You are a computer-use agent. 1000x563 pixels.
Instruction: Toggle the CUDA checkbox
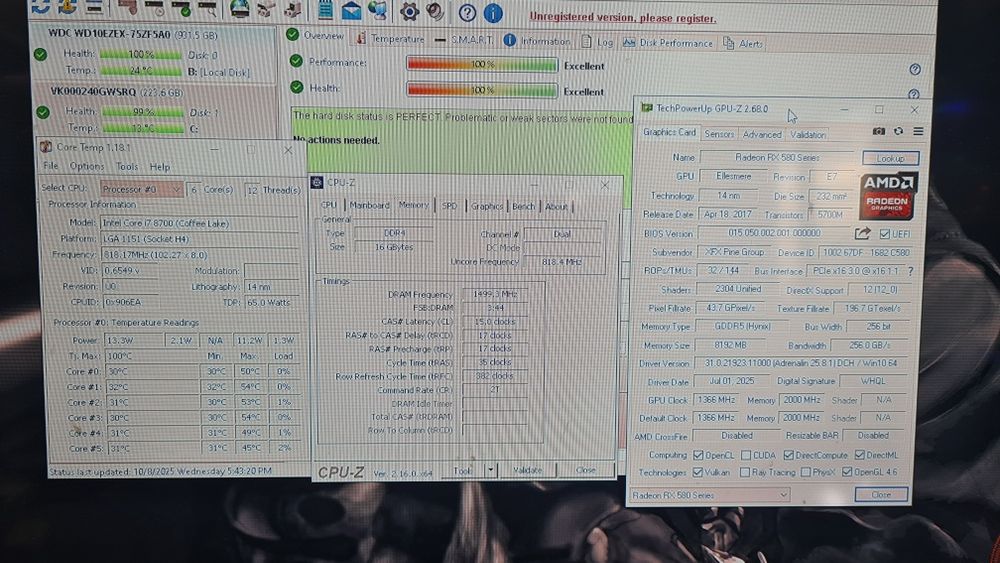[x=746, y=455]
